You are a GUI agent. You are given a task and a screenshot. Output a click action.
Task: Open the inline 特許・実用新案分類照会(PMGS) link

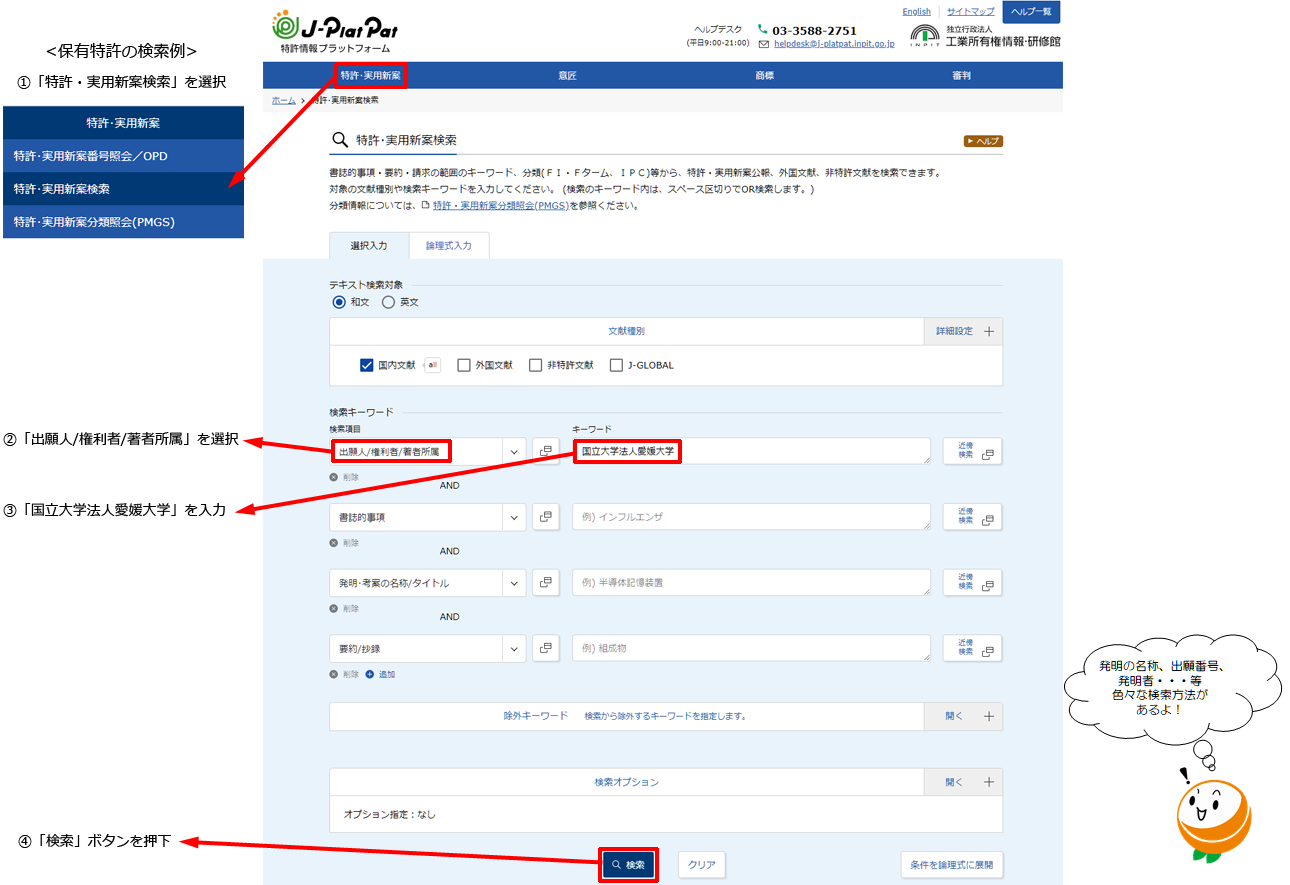(x=500, y=205)
